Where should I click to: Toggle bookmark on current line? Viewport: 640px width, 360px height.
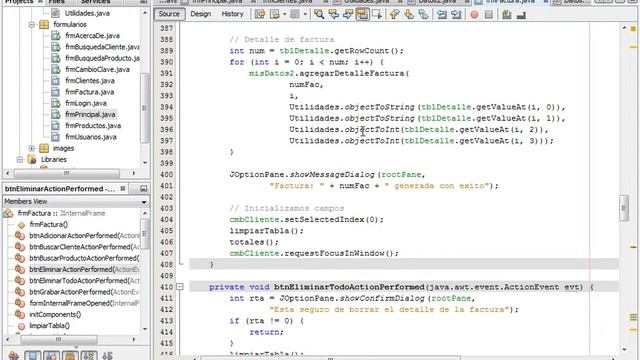click(x=424, y=14)
